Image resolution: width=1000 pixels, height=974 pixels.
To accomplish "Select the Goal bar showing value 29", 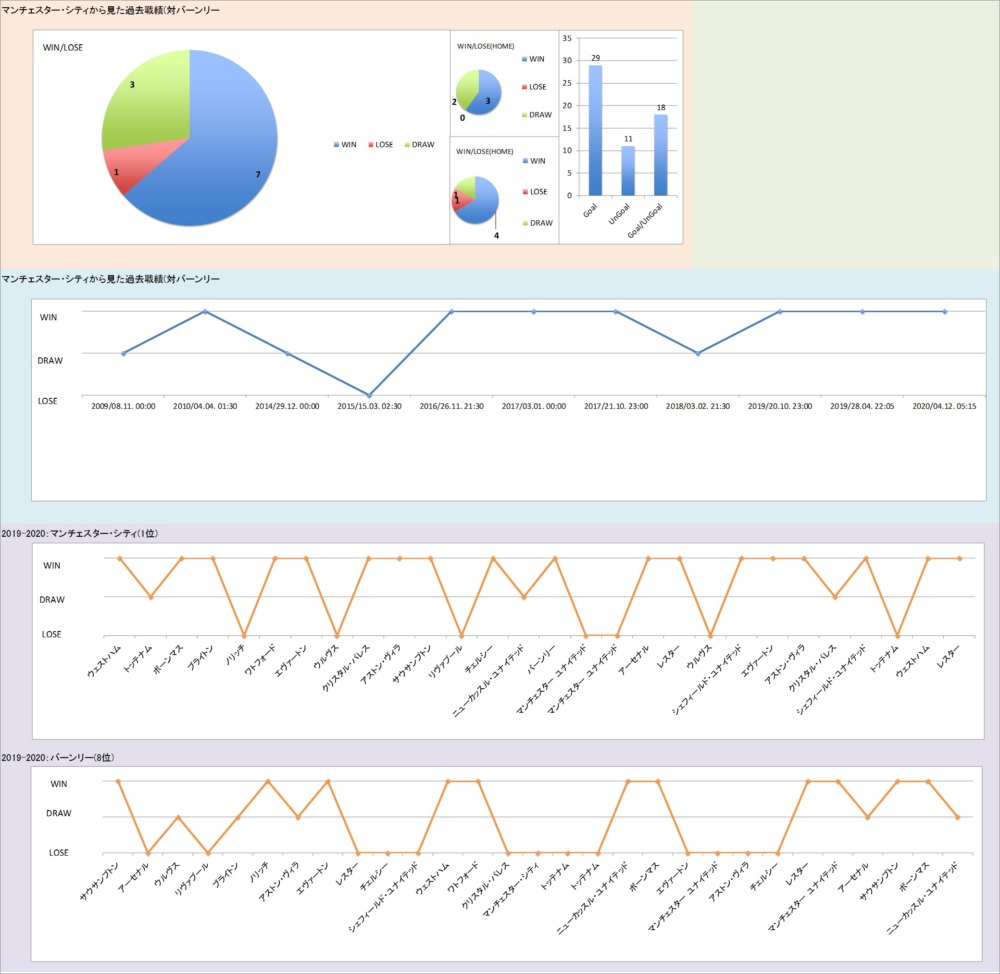I will tap(595, 130).
